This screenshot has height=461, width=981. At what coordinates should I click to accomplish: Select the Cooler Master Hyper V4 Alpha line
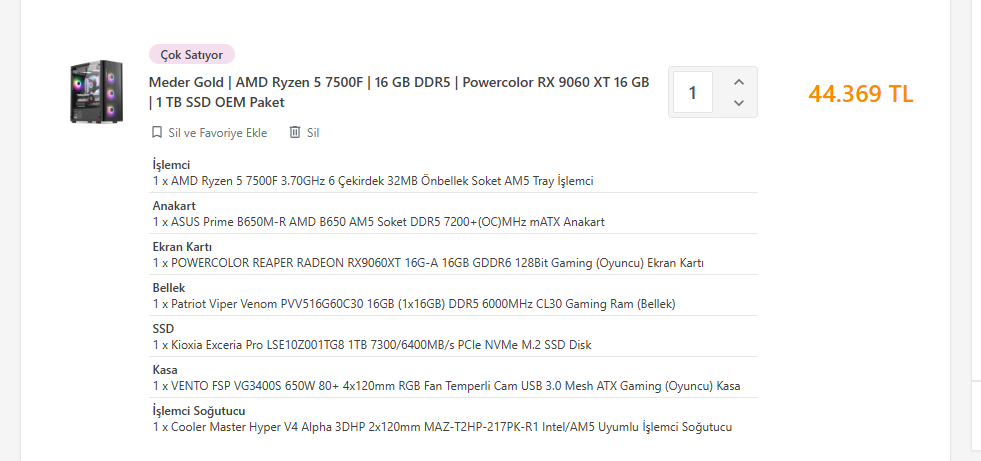click(x=442, y=427)
